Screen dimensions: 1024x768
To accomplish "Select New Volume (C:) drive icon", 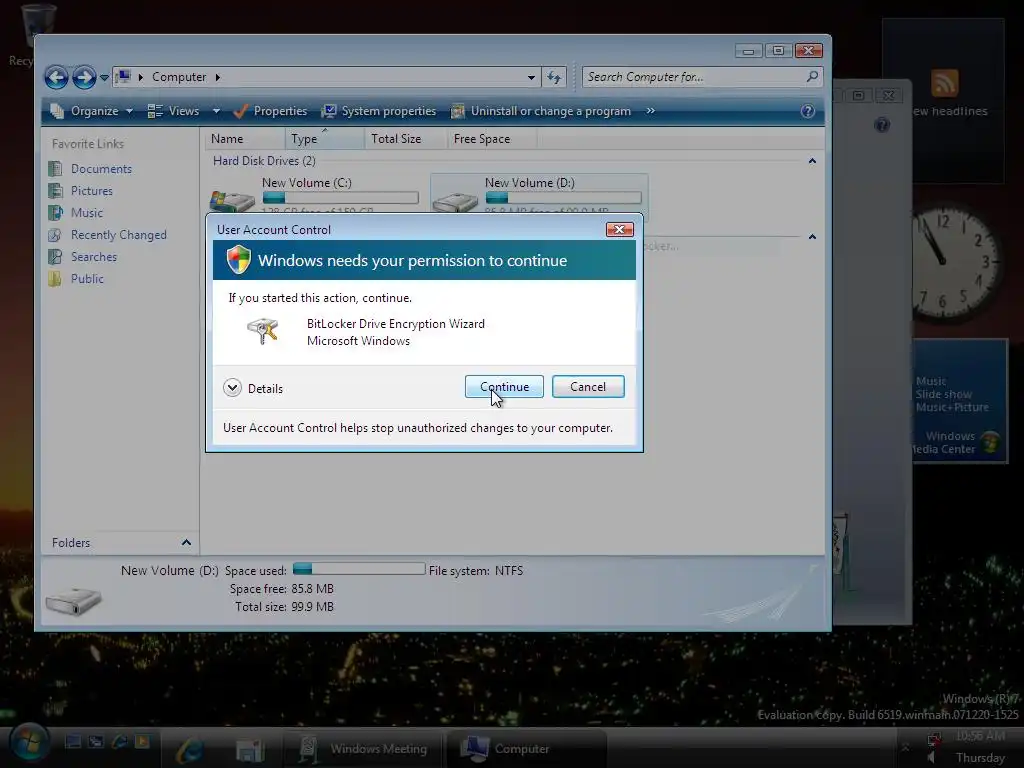I will 232,200.
